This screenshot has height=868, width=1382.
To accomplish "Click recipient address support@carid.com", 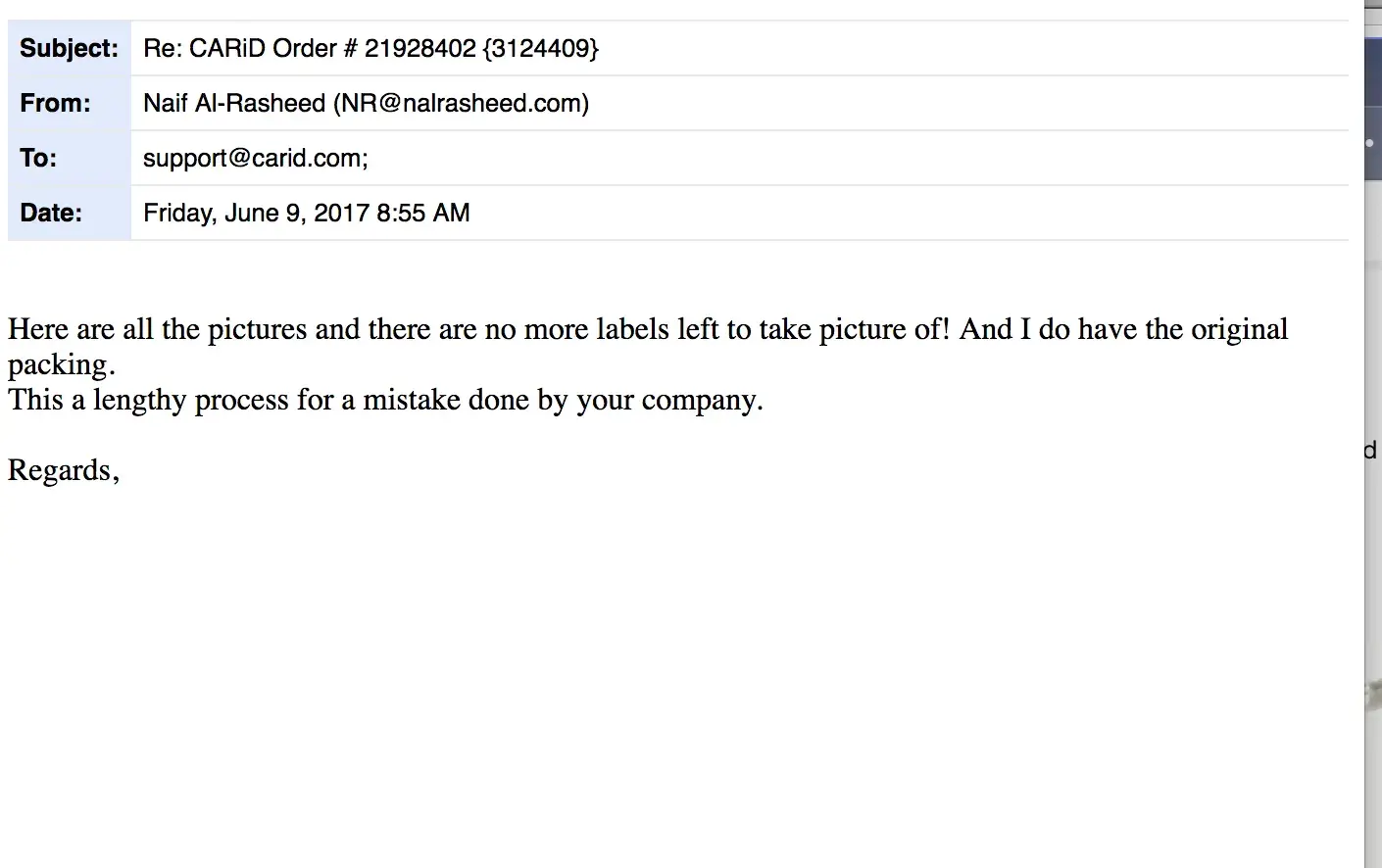I will pyautogui.click(x=255, y=158).
